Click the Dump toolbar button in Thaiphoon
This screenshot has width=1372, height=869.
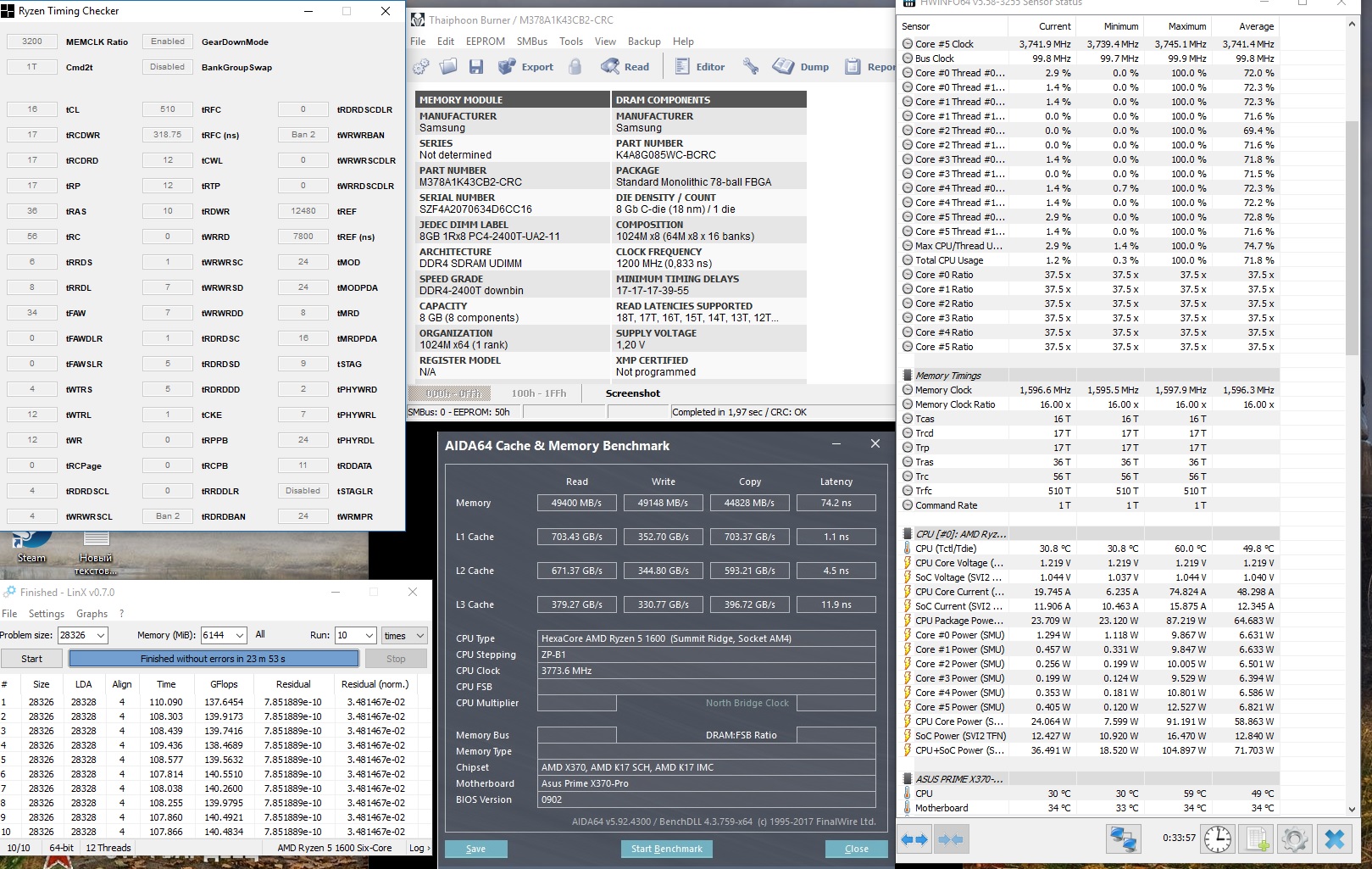tap(802, 67)
